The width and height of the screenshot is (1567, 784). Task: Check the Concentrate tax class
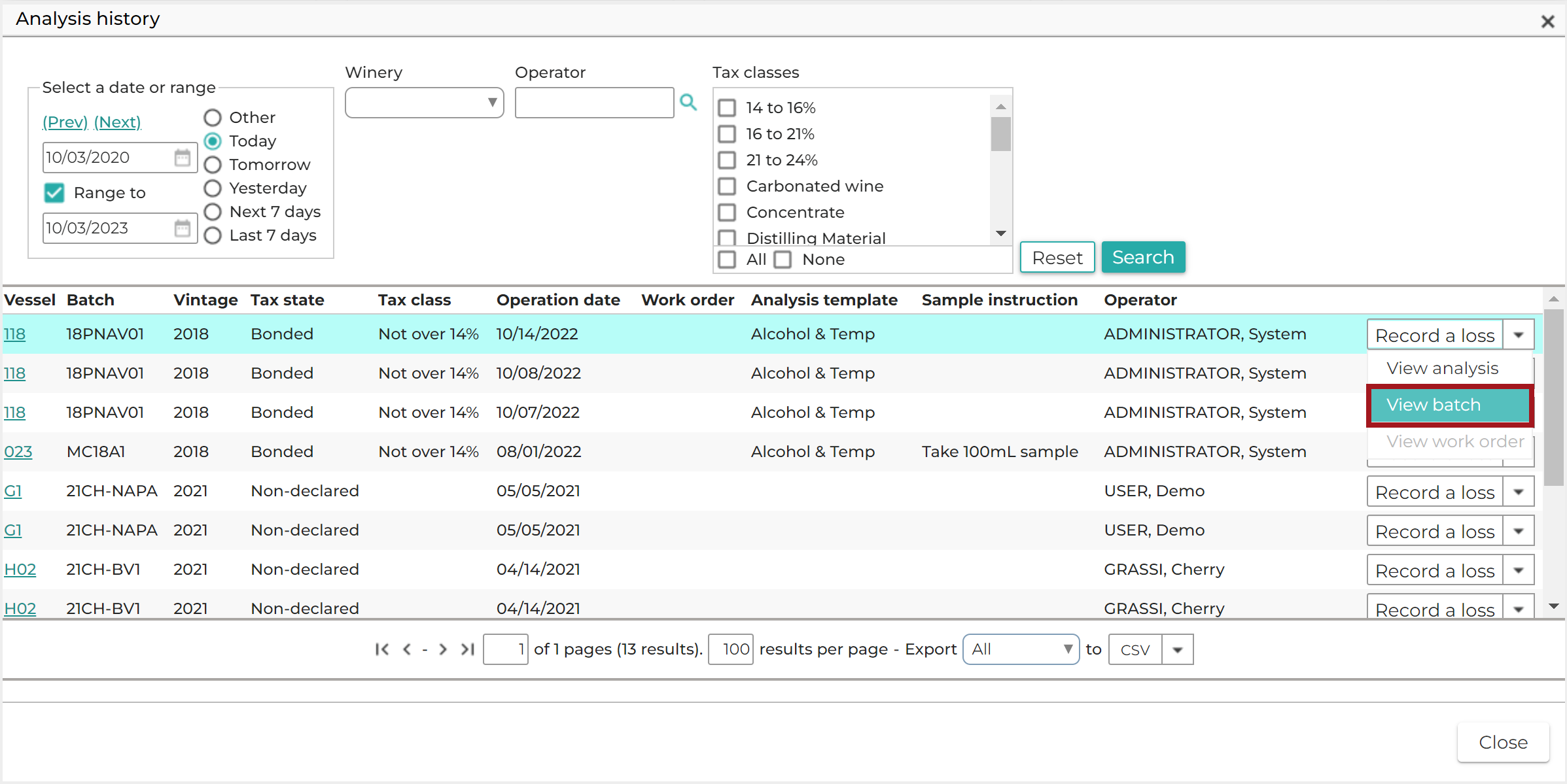(x=727, y=213)
